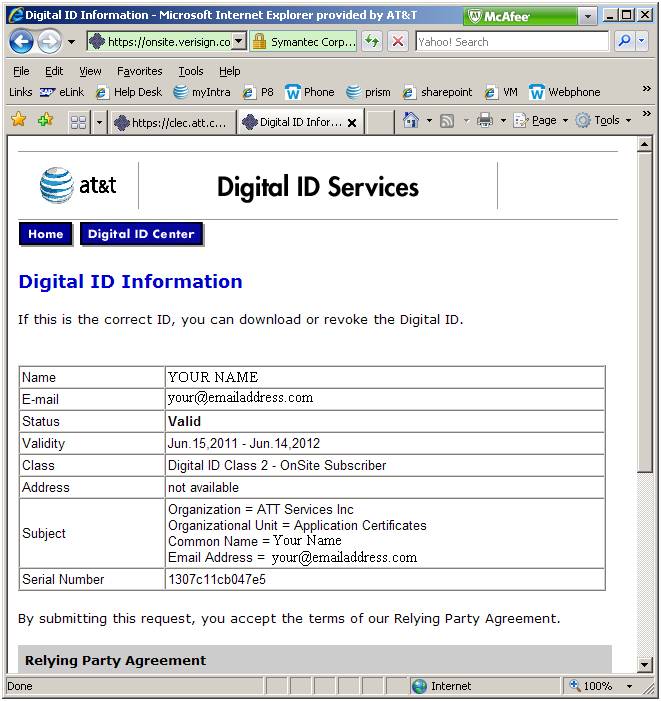Click the Add to Favorites star-plus icon

[46, 119]
